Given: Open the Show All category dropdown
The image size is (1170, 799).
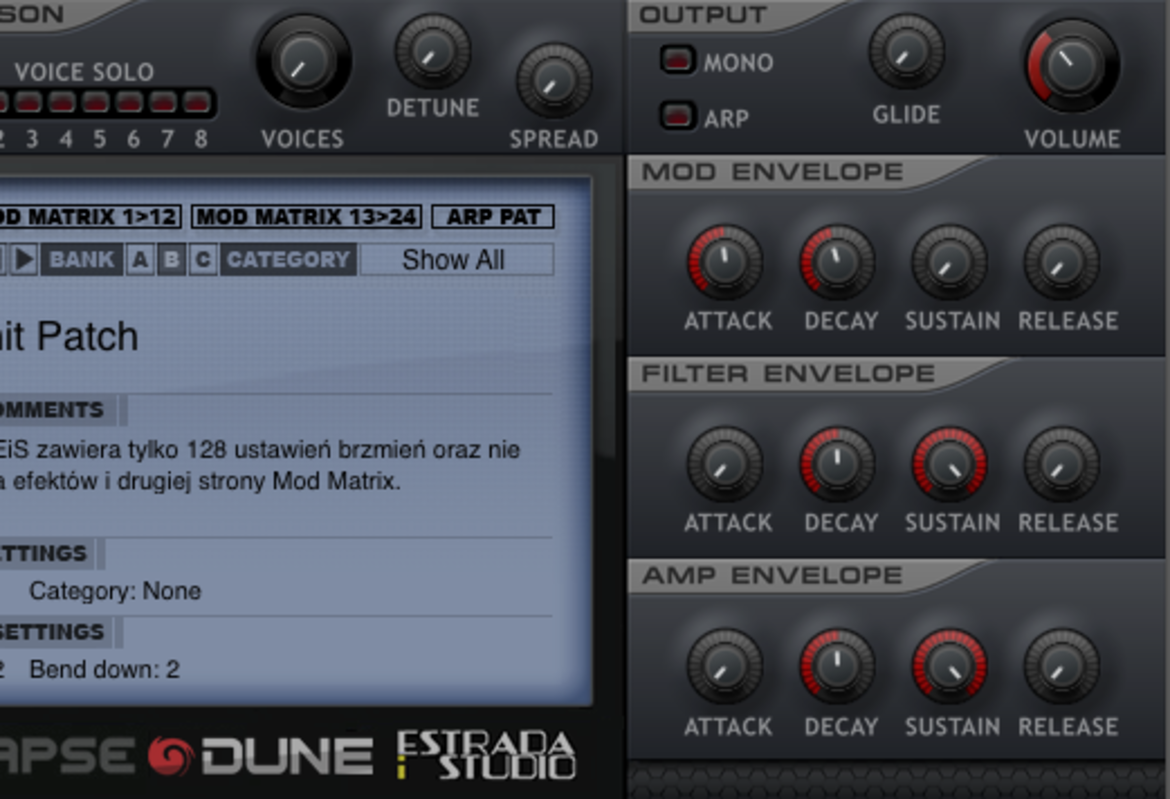Looking at the screenshot, I should [457, 260].
